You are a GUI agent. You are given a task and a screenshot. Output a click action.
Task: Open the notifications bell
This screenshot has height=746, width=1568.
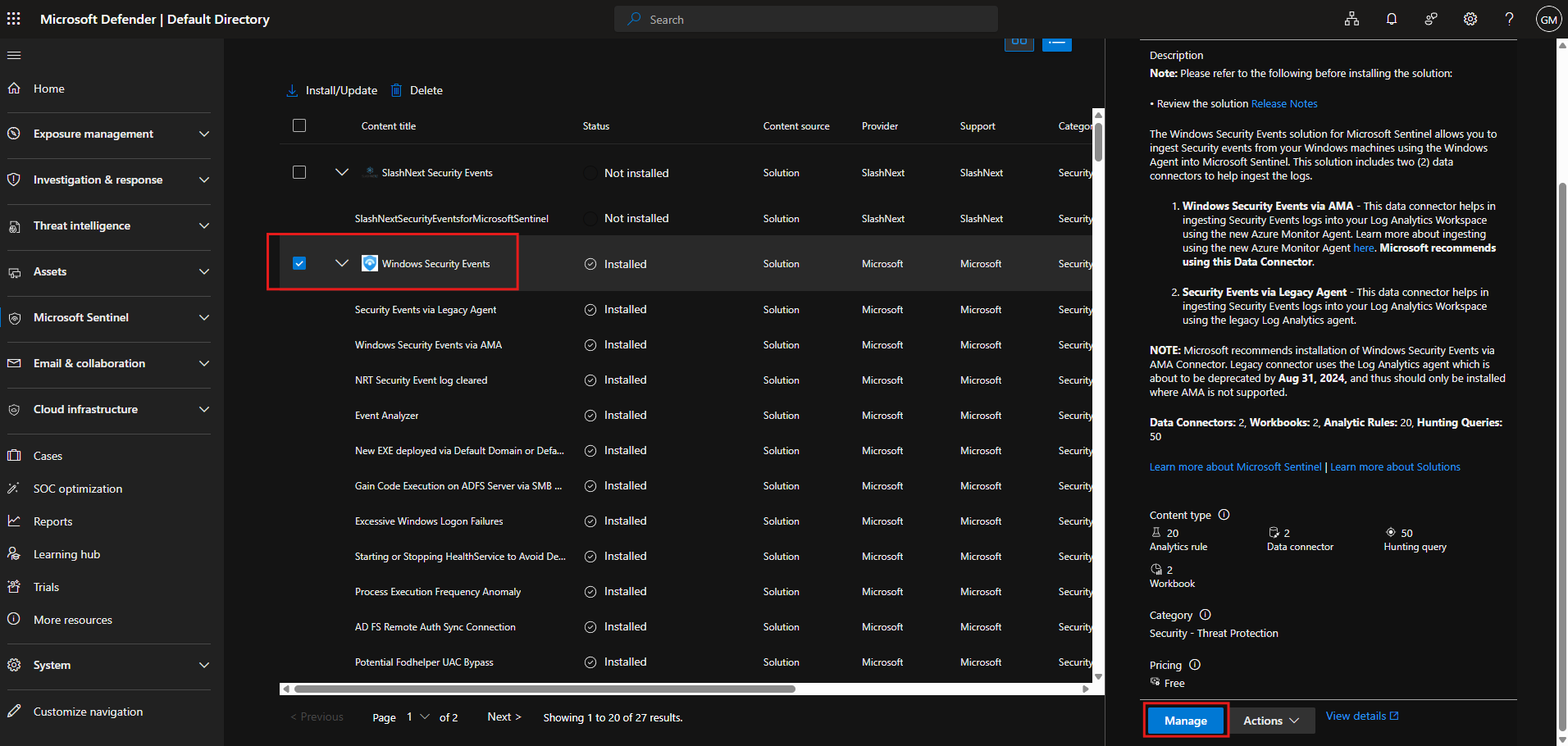click(x=1392, y=19)
